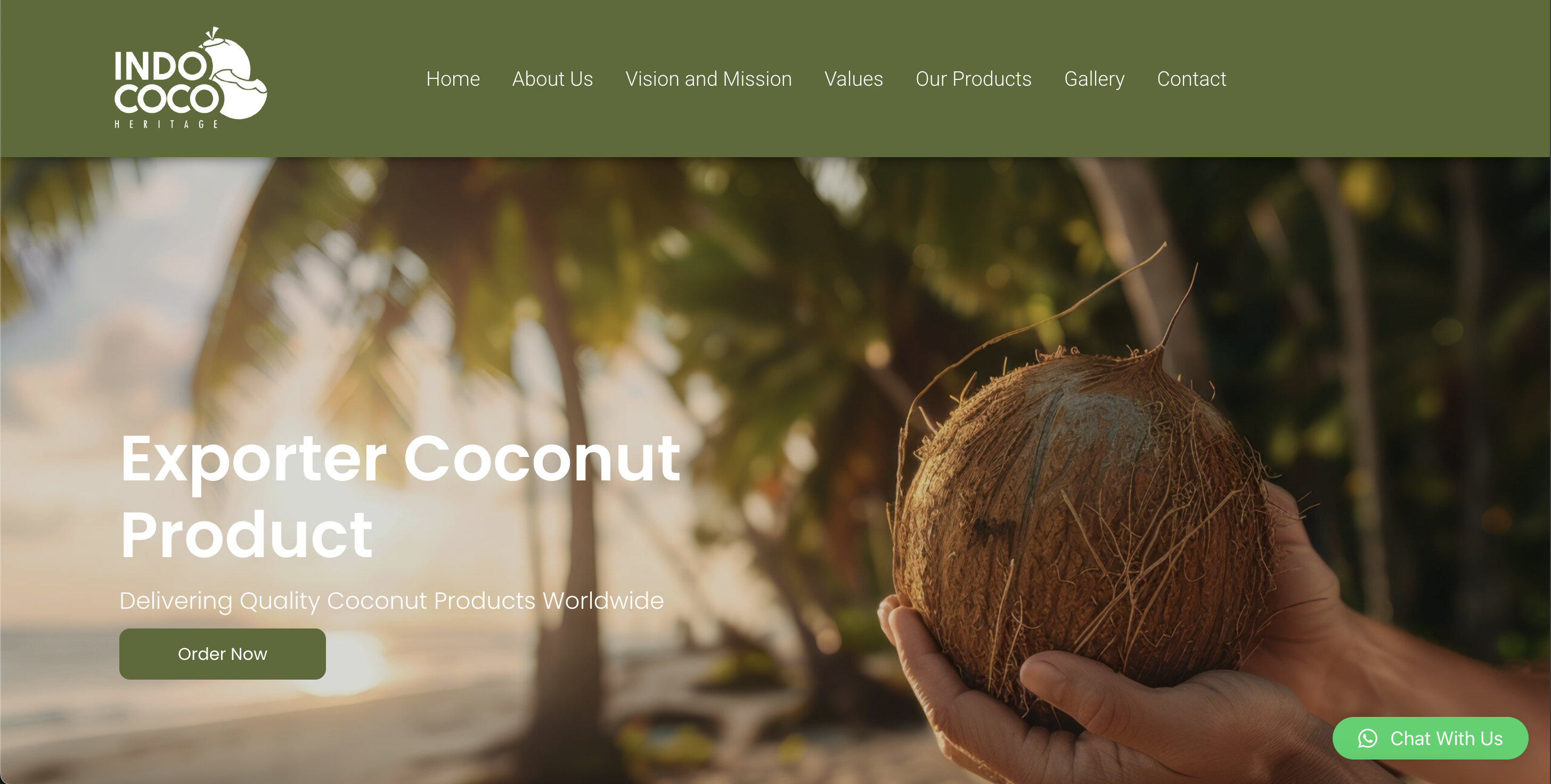Viewport: 1551px width, 784px height.
Task: Open the Our Products menu item
Action: [973, 79]
